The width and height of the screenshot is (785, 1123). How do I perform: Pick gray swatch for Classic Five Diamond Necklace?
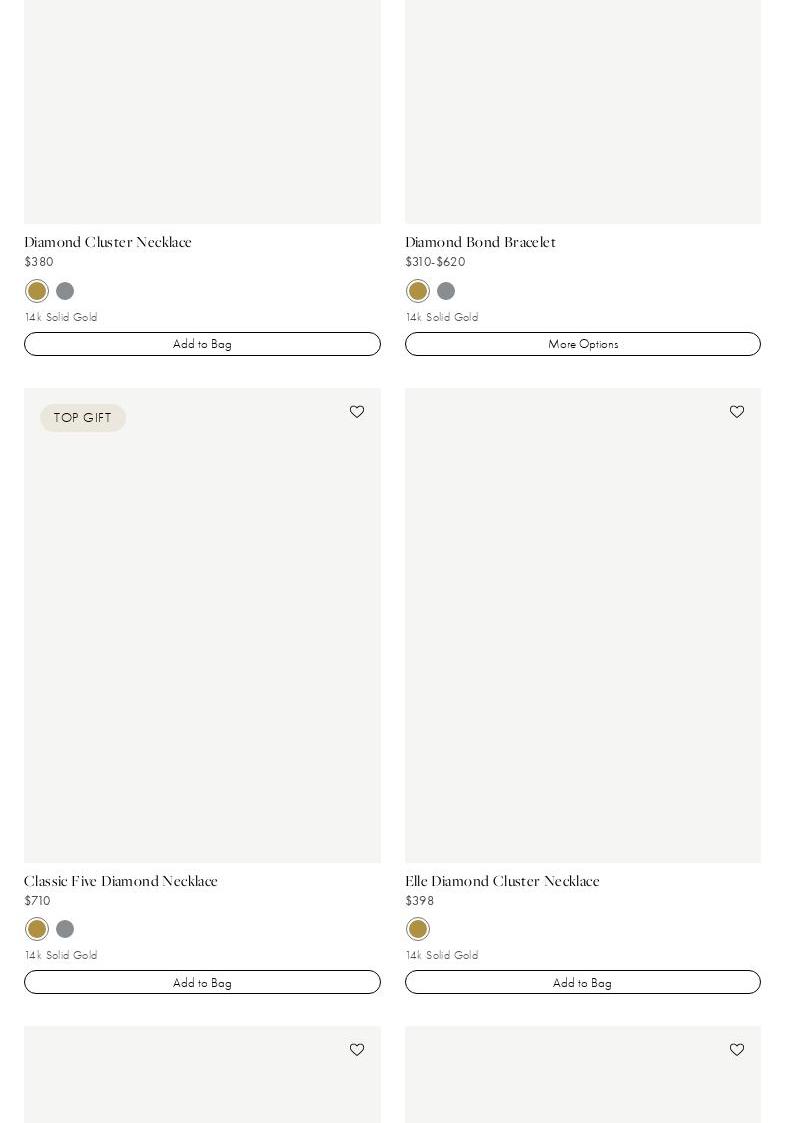click(x=65, y=929)
